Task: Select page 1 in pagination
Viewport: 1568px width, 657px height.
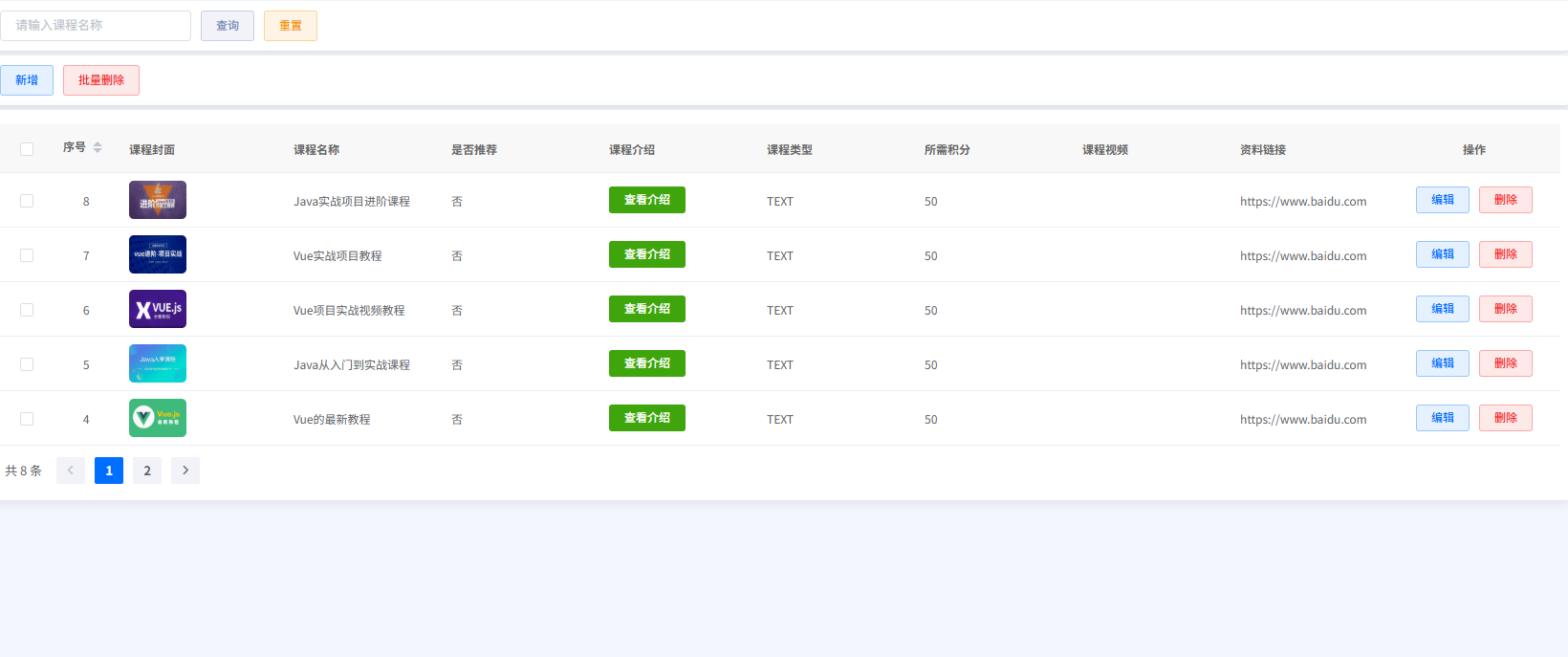Action: coord(109,471)
